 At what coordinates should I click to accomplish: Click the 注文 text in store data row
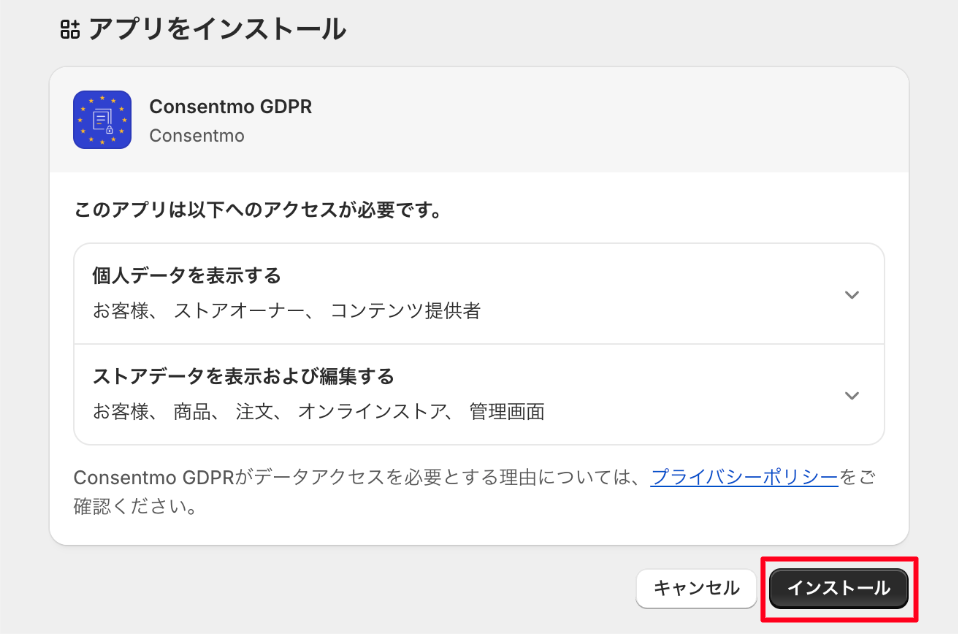tap(254, 411)
